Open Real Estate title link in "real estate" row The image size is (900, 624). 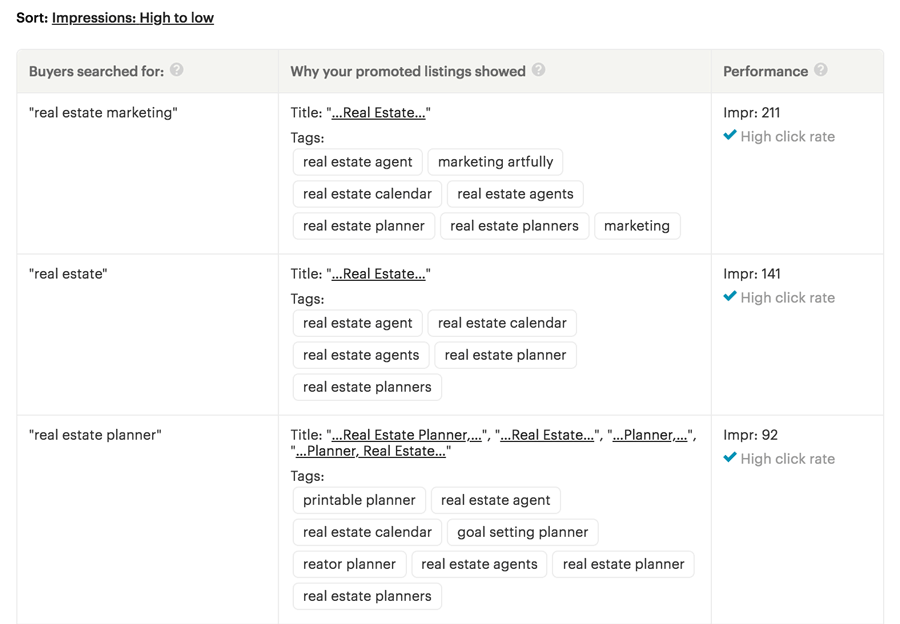point(378,274)
